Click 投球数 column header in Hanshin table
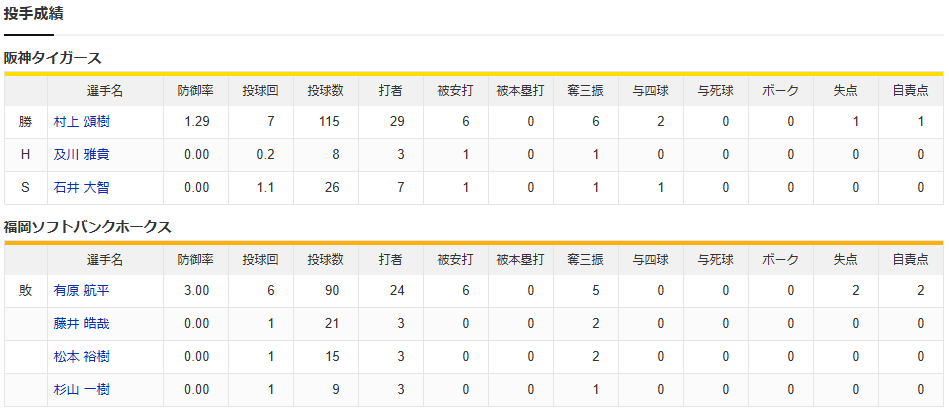This screenshot has width=949, height=411. coord(325,91)
